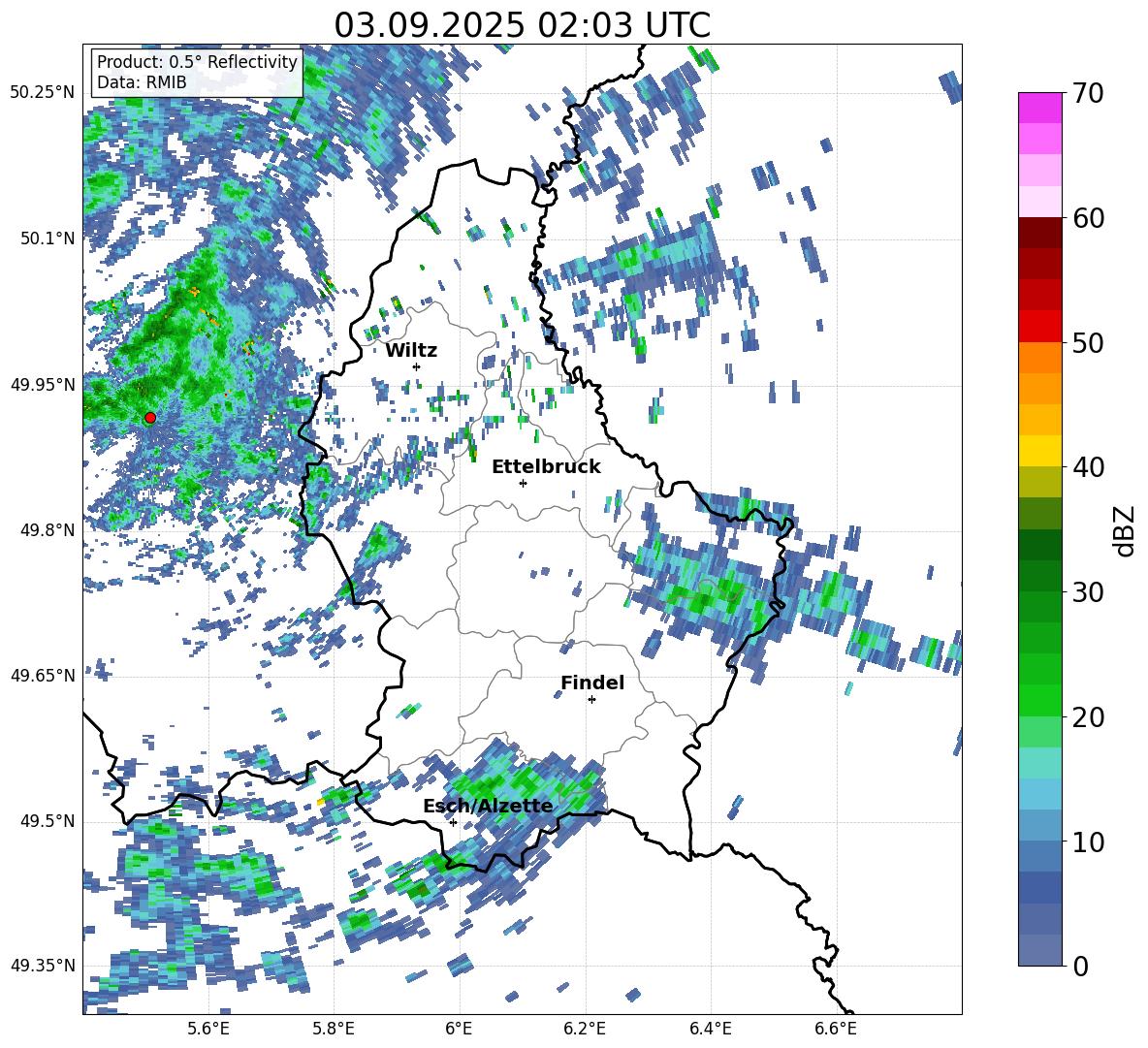The height and width of the screenshot is (1048, 1148).
Task: Click the bright red colorbar segment near 50
Action: tap(1039, 327)
